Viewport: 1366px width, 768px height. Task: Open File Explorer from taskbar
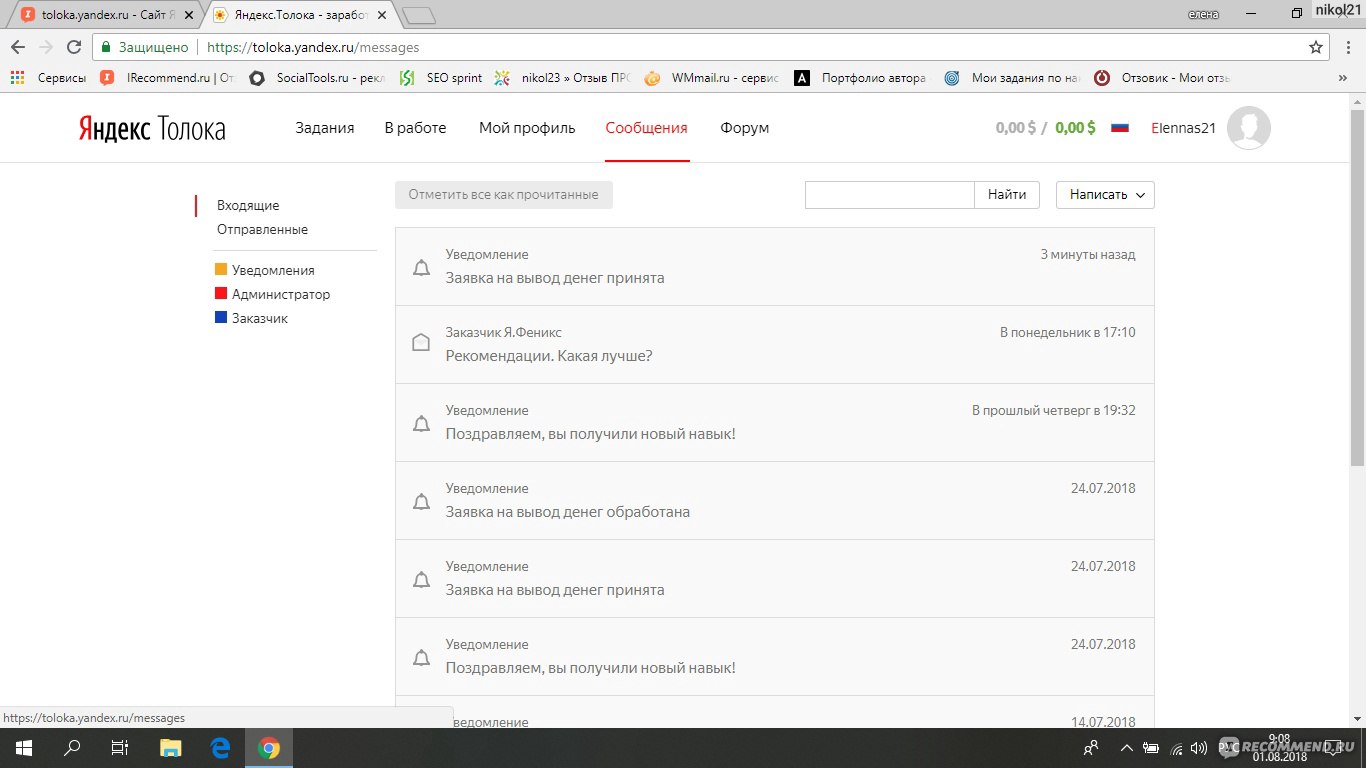pos(171,748)
